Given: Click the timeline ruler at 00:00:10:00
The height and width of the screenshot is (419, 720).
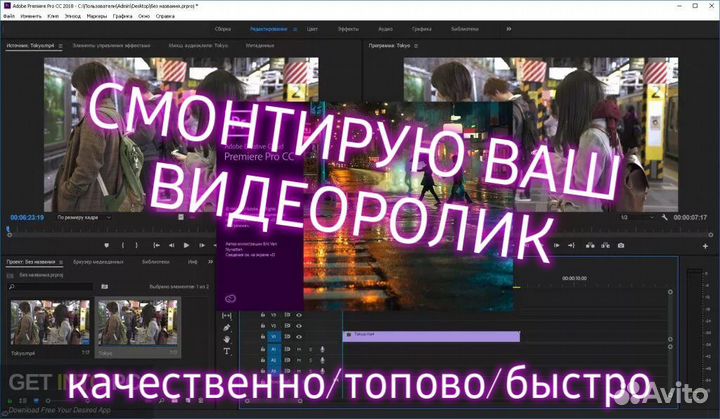Looking at the screenshot, I should (574, 278).
